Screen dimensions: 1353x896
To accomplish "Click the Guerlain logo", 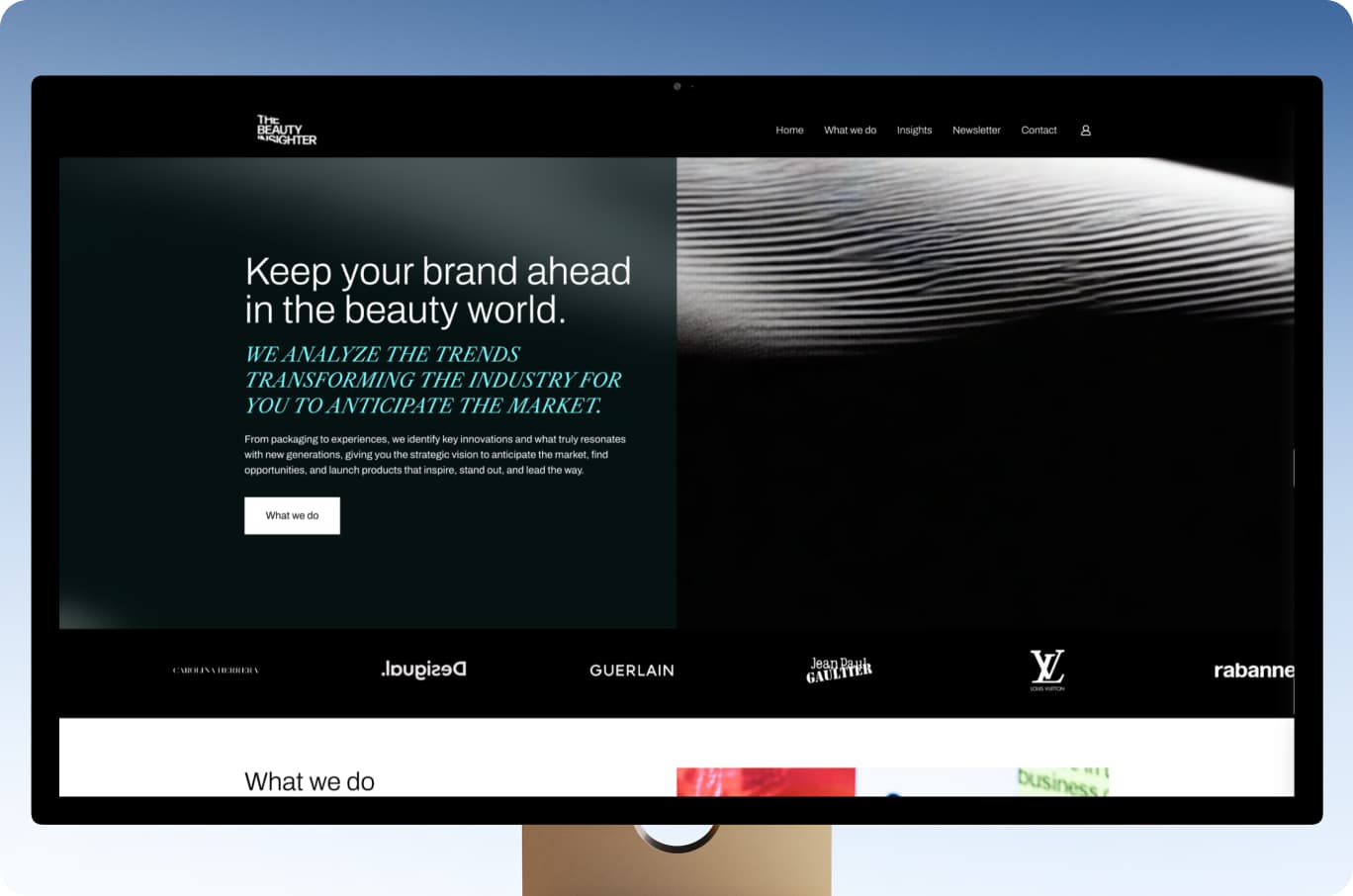I will pos(632,671).
